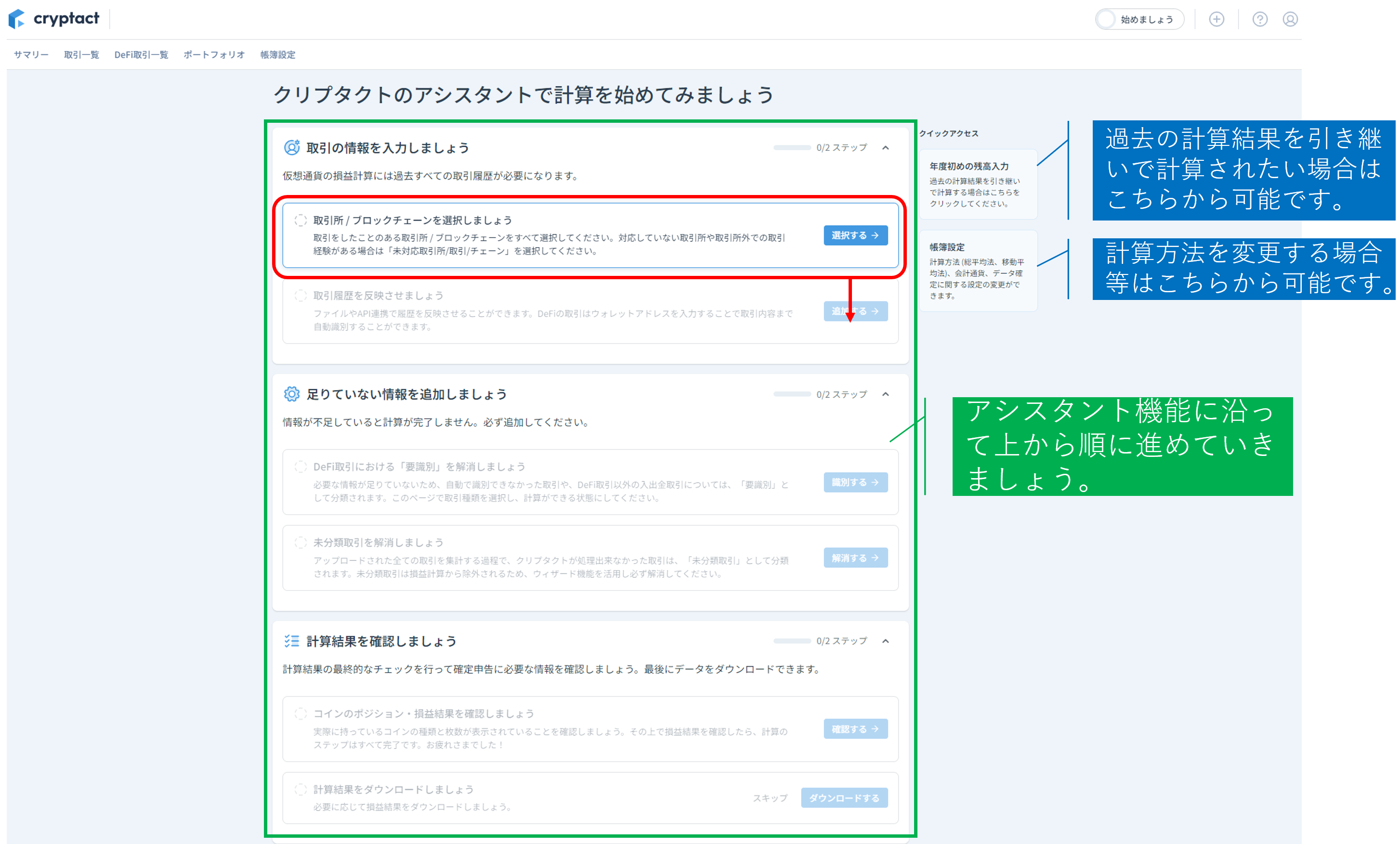Collapse the 取引の情報を入力しましょう section
This screenshot has height=844, width=1400.
pos(885,148)
